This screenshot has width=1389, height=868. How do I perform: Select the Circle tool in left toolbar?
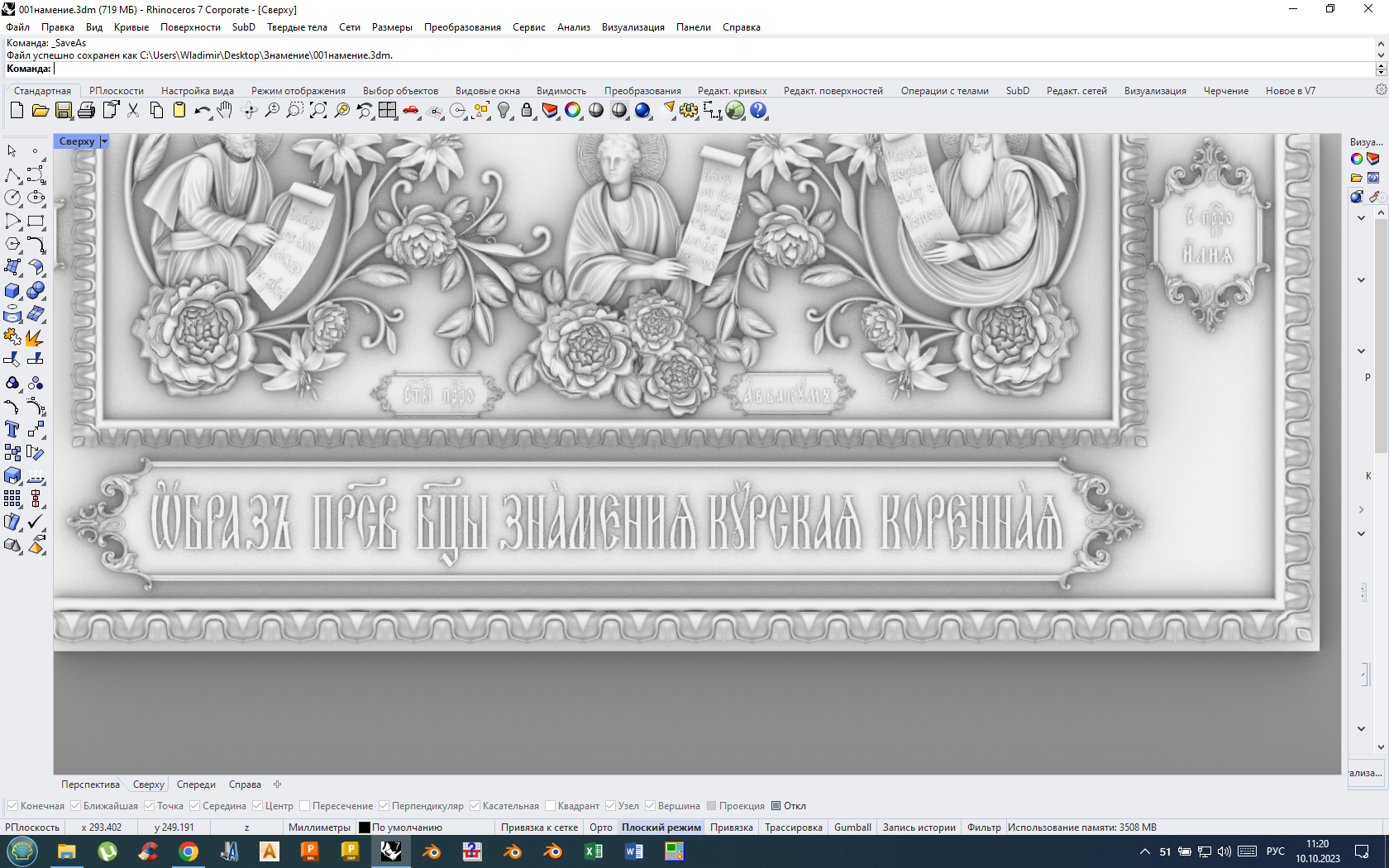click(12, 198)
